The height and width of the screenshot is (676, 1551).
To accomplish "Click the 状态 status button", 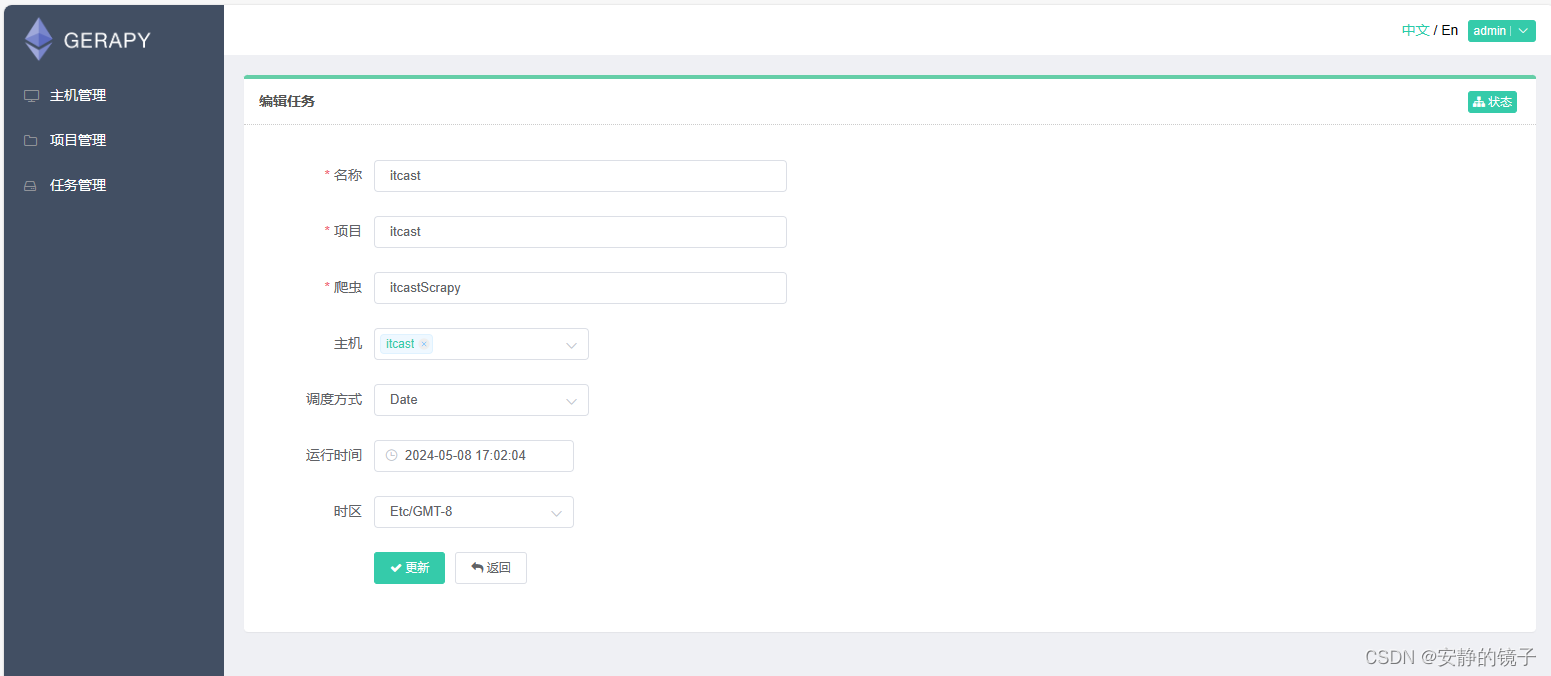I will (x=1492, y=102).
